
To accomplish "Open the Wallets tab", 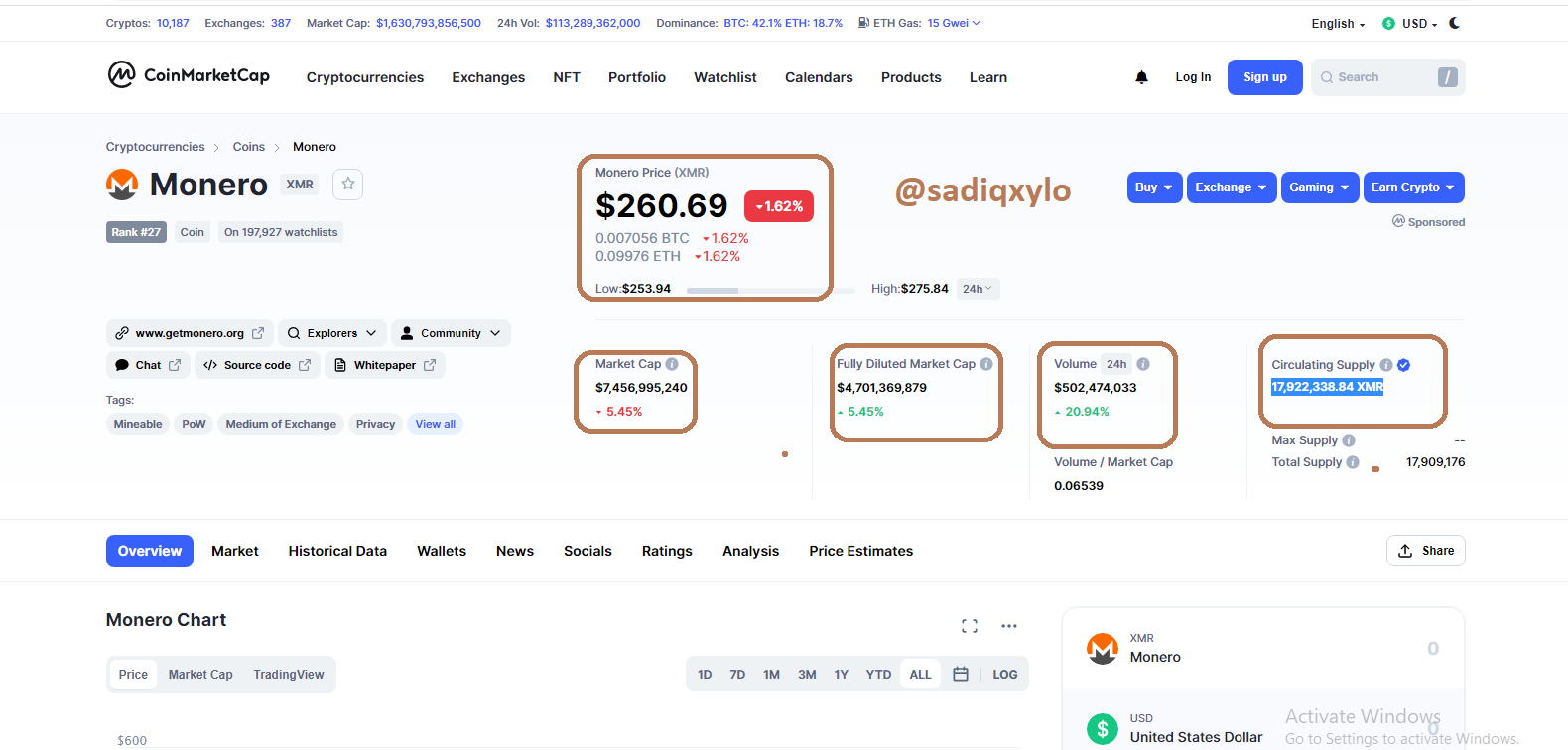I will pyautogui.click(x=442, y=551).
